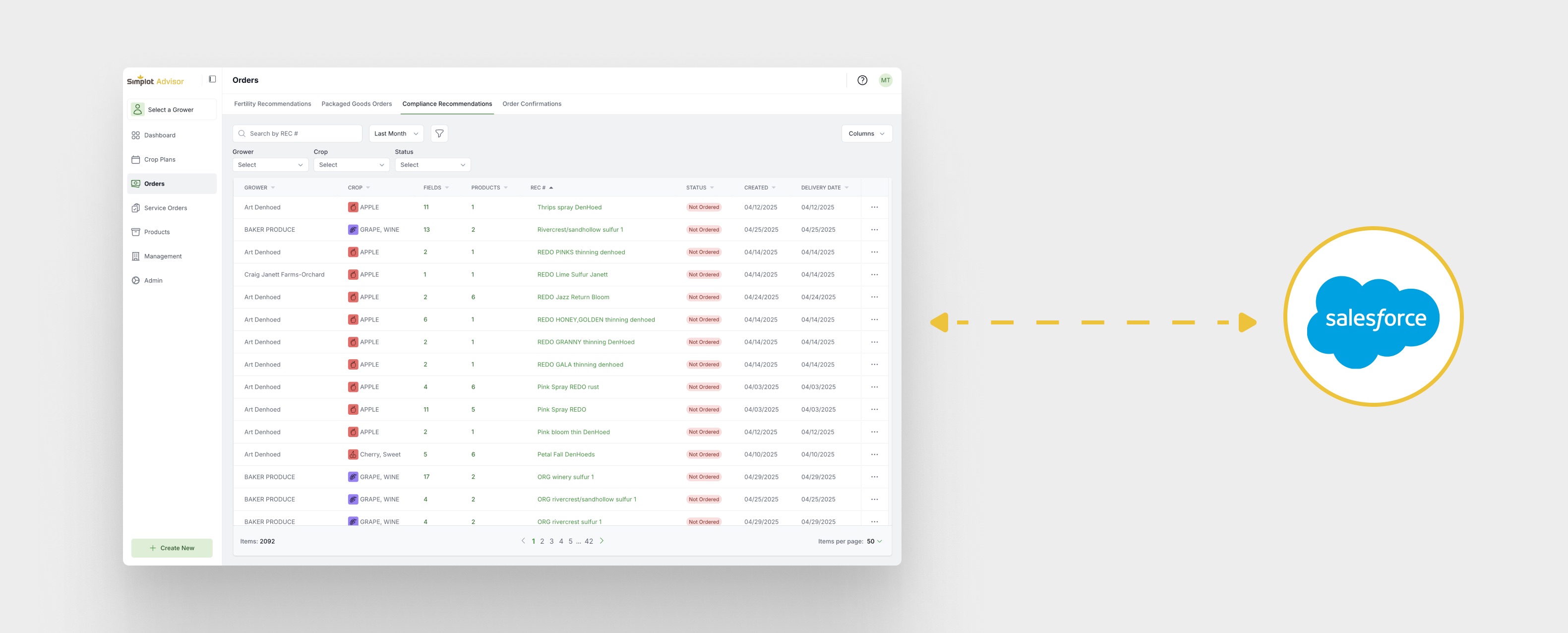
Task: Open row actions for Thrips spray DenHoed
Action: [874, 207]
